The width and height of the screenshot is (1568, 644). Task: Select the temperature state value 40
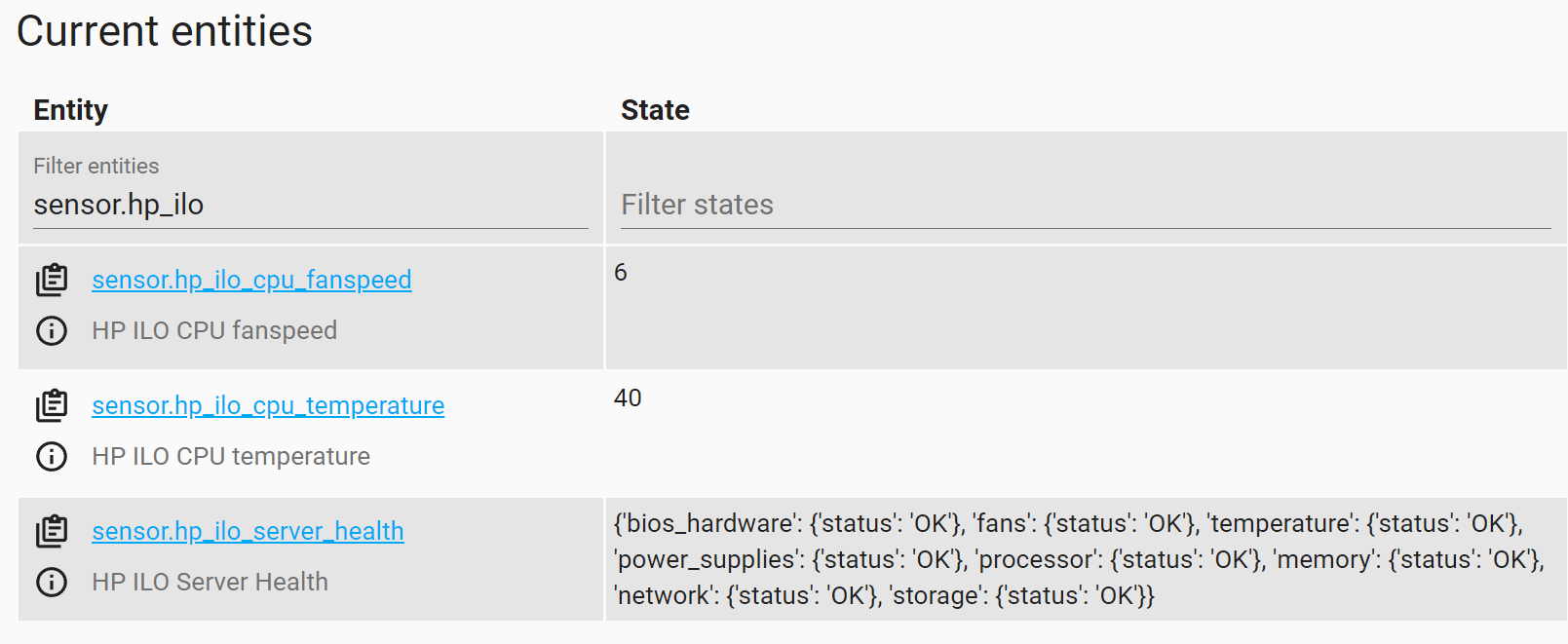click(628, 398)
